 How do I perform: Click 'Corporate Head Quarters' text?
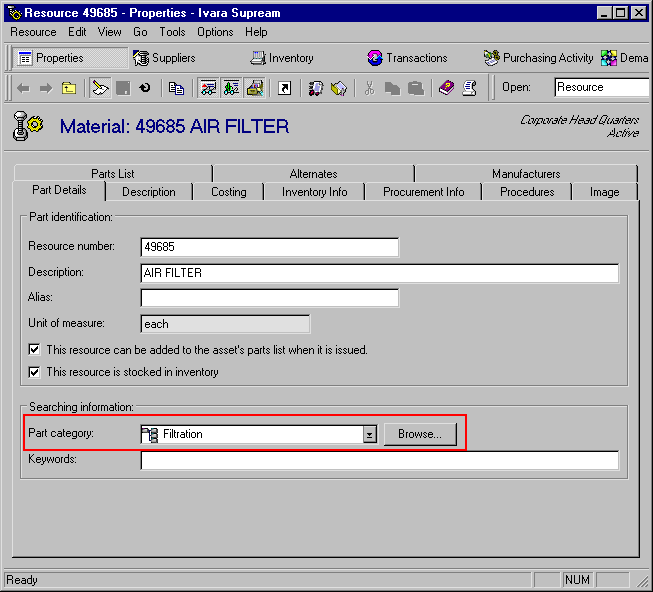tap(579, 120)
